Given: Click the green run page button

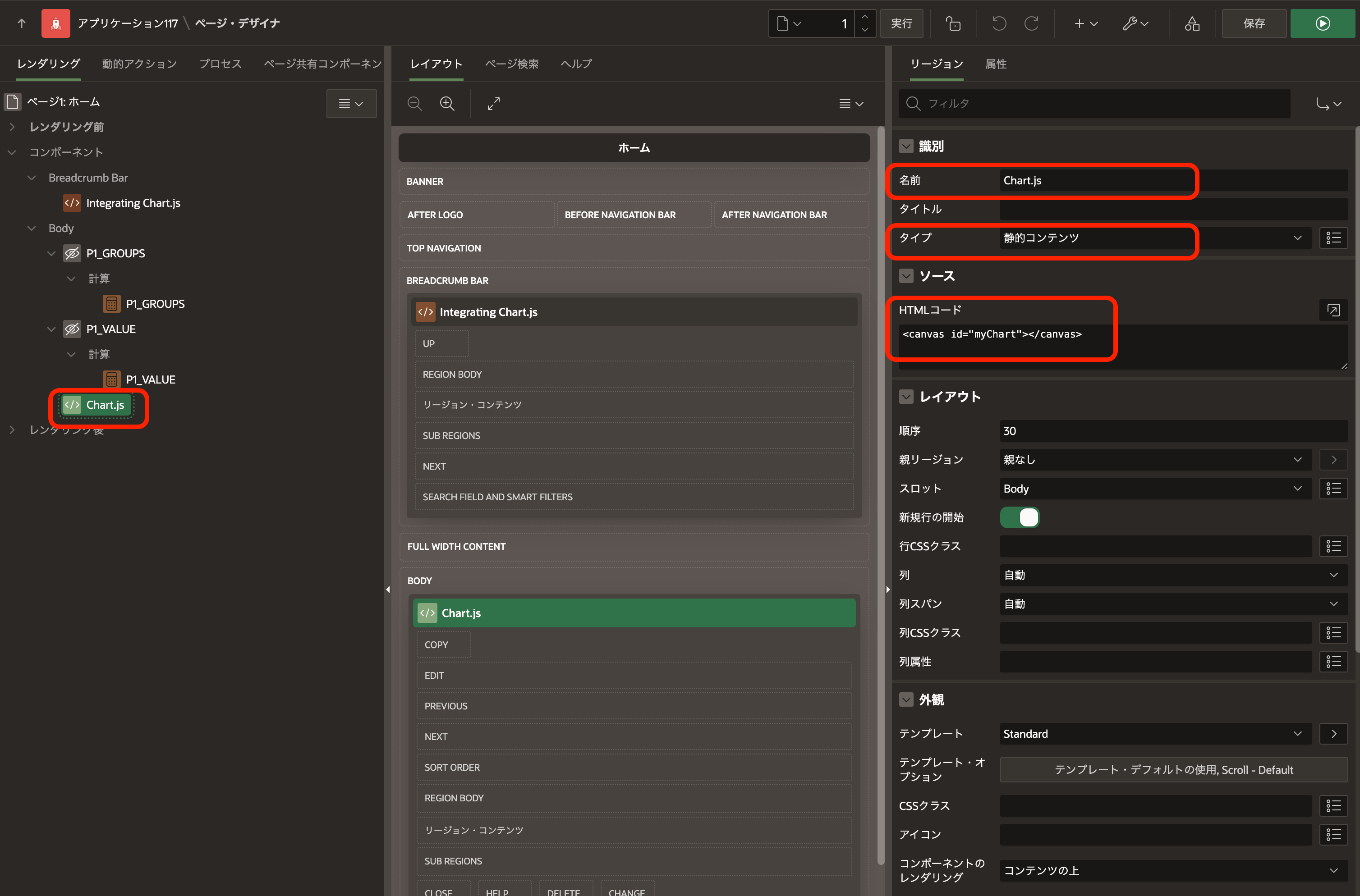Looking at the screenshot, I should point(1323,23).
